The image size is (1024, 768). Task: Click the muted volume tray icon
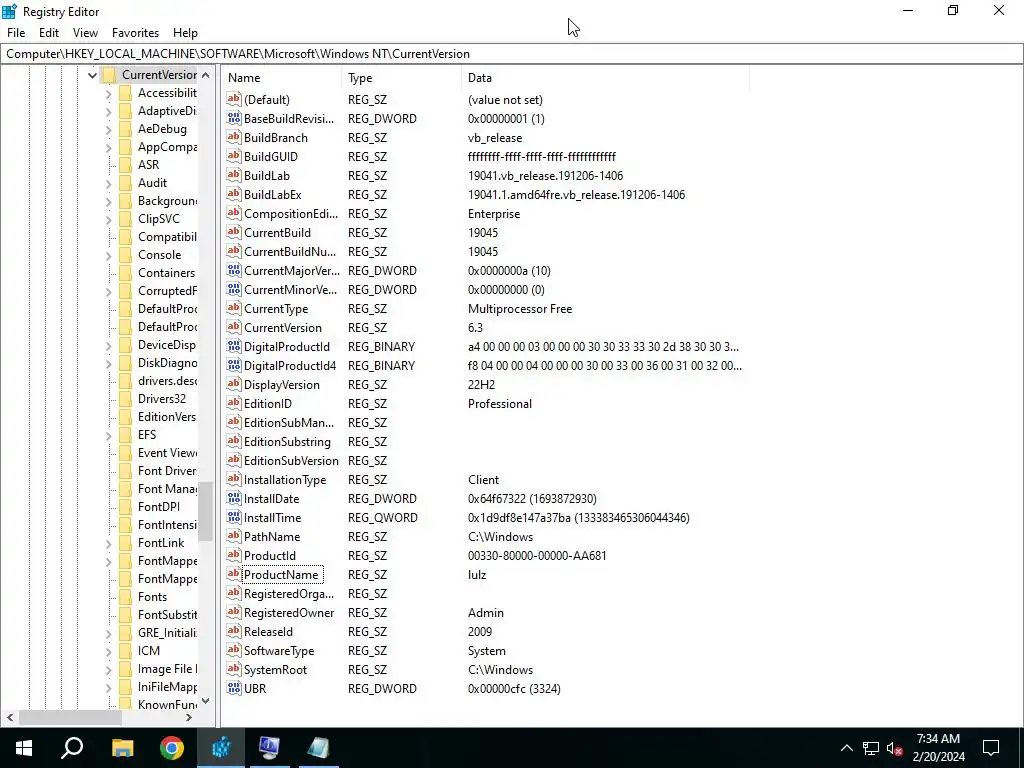tap(895, 748)
